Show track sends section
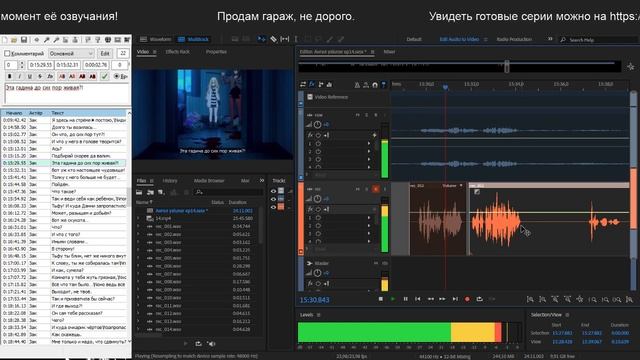The height and width of the screenshot is (360, 640). coord(321,84)
